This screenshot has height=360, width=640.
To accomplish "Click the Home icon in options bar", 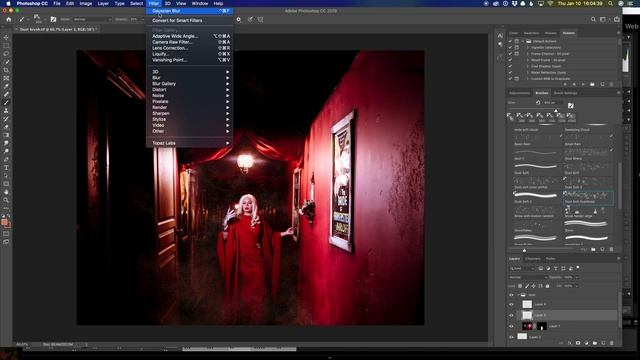I will coord(9,19).
